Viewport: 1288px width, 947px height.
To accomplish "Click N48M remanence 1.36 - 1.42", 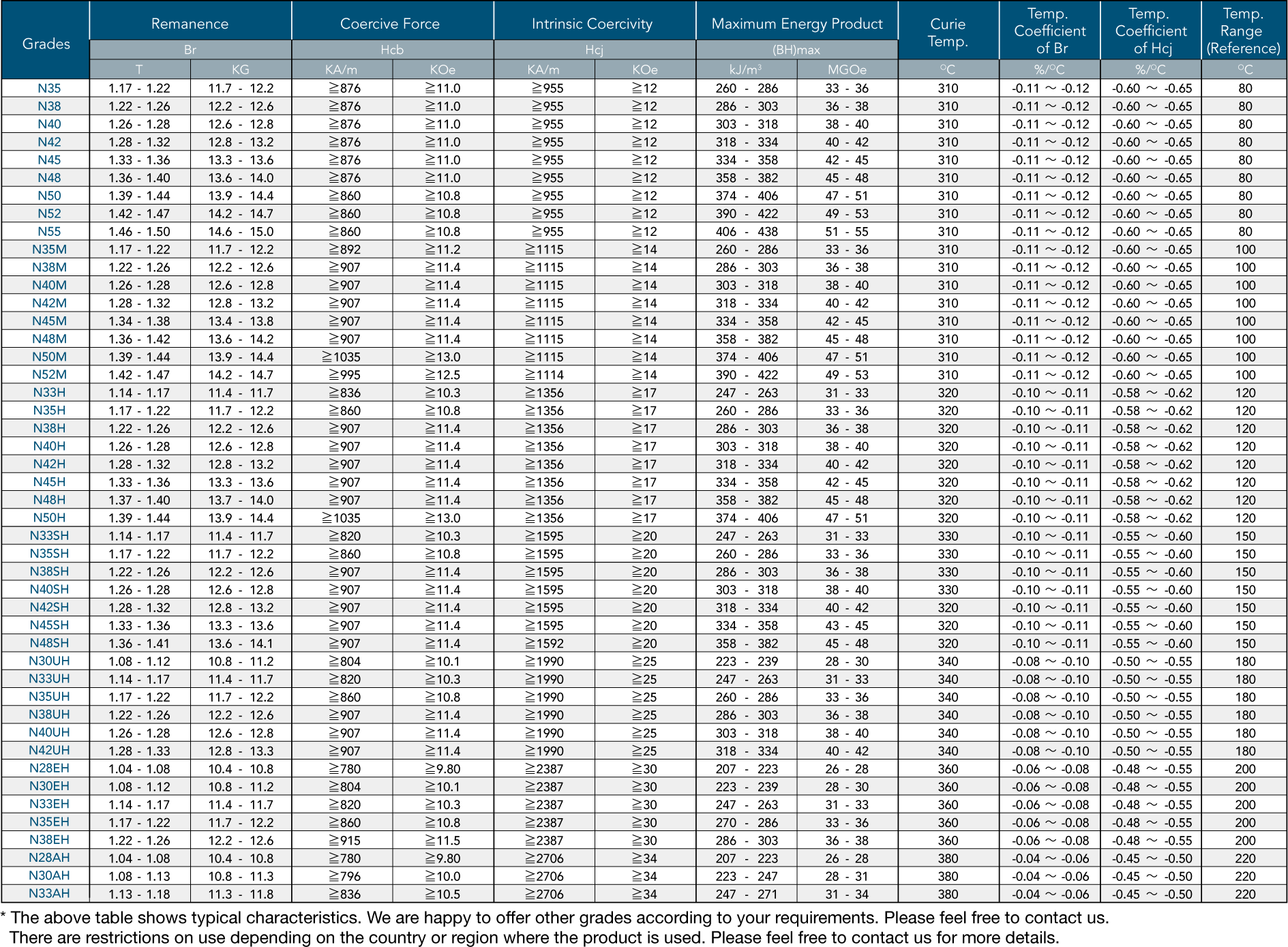I will 139,340.
